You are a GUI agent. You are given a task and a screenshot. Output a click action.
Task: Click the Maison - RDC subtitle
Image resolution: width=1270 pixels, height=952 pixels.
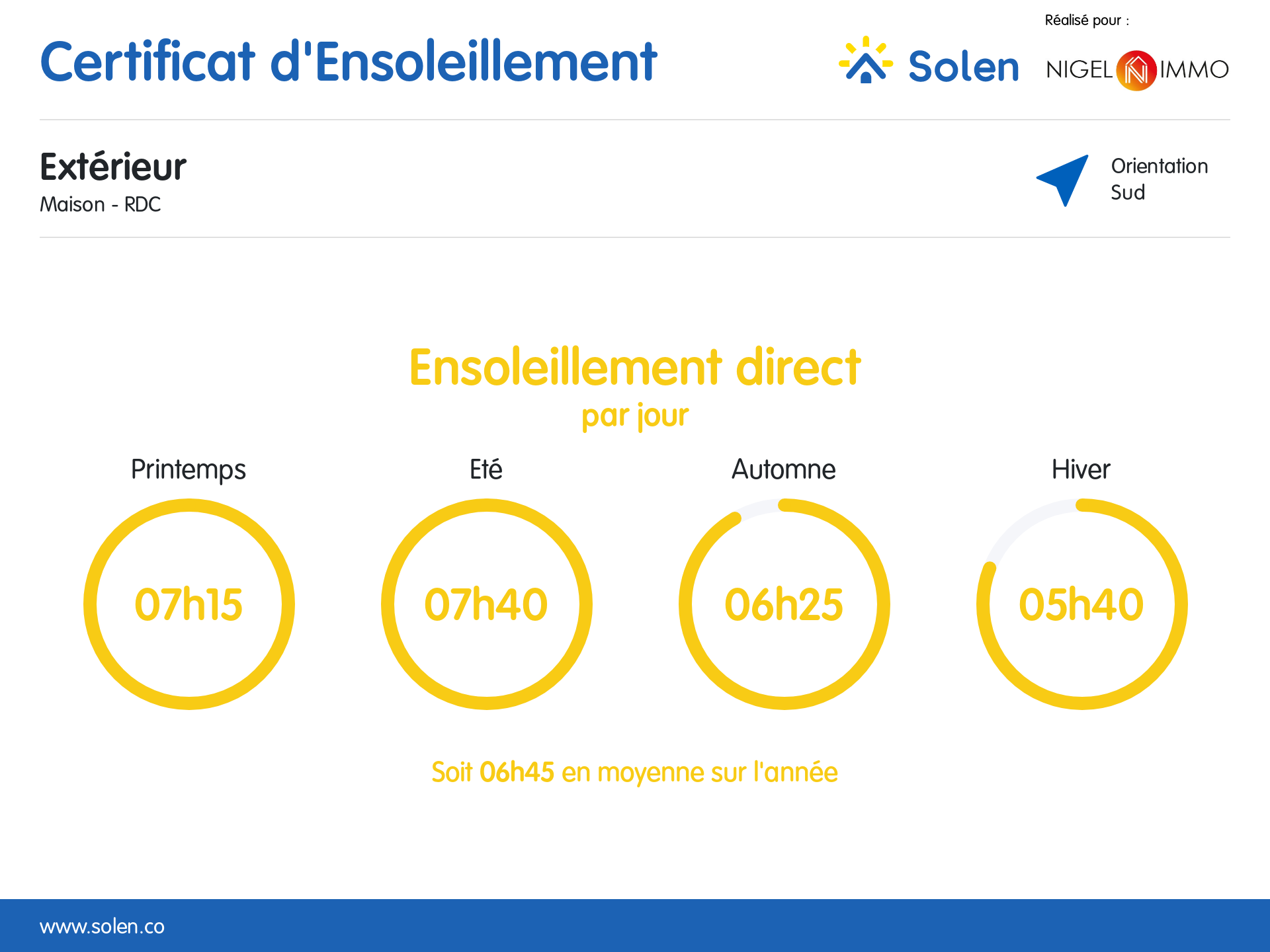tap(100, 204)
